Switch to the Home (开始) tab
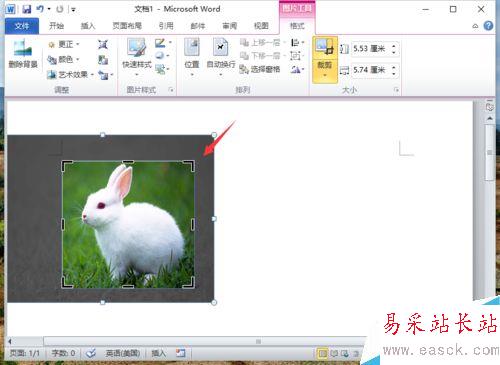Screen dimensions: 500x365 (x=56, y=26)
